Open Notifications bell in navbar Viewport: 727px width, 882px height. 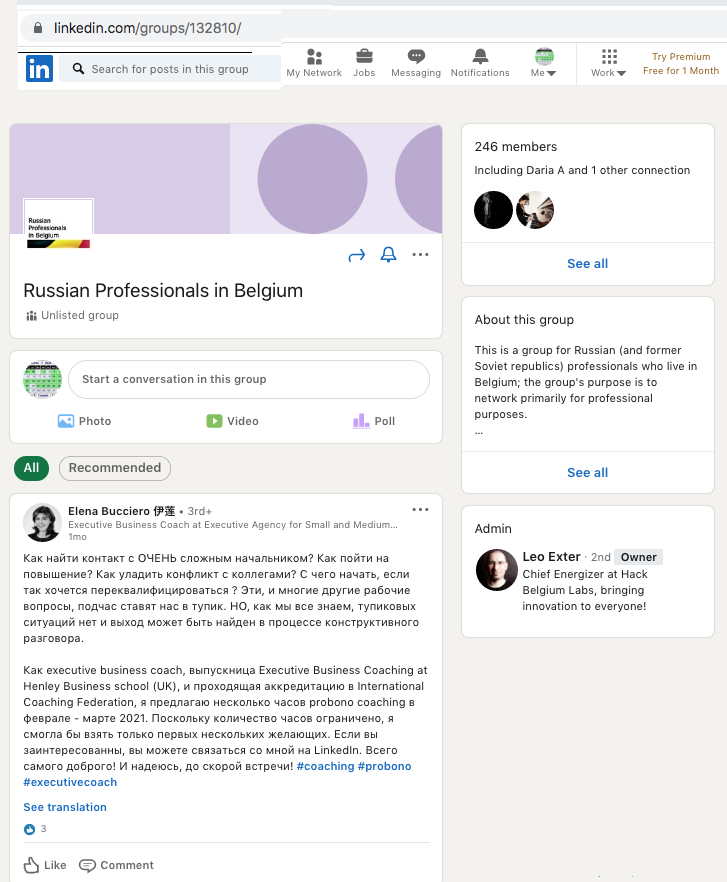480,63
